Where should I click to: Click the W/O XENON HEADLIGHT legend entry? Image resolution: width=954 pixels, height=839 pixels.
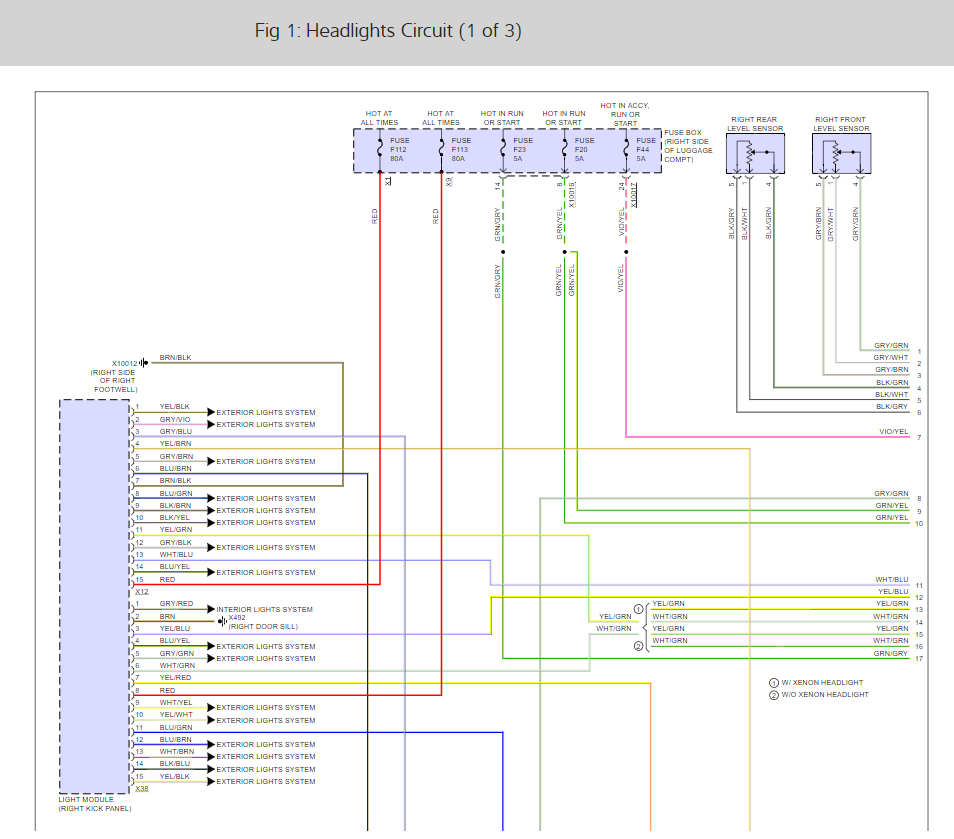pos(819,695)
